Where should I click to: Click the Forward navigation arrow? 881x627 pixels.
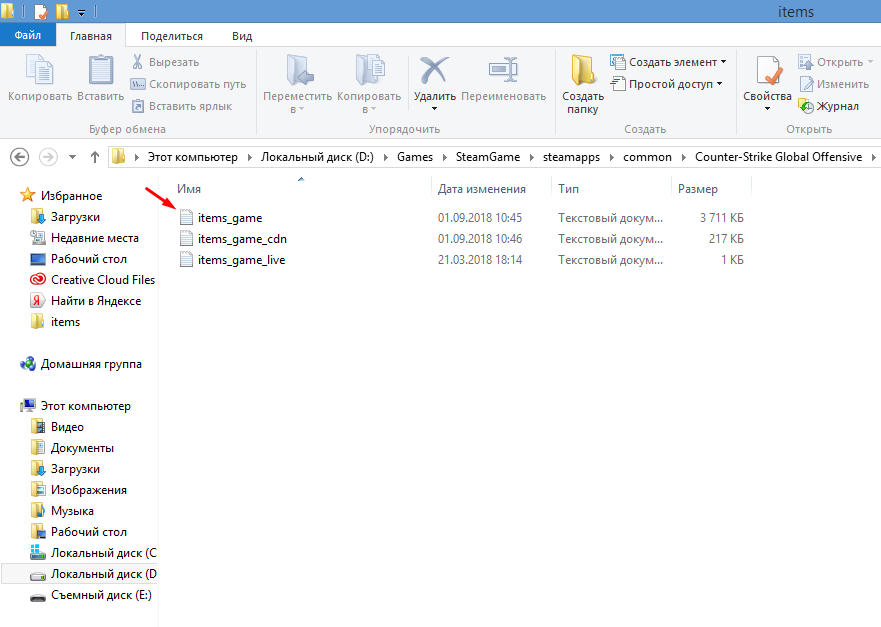[x=48, y=157]
